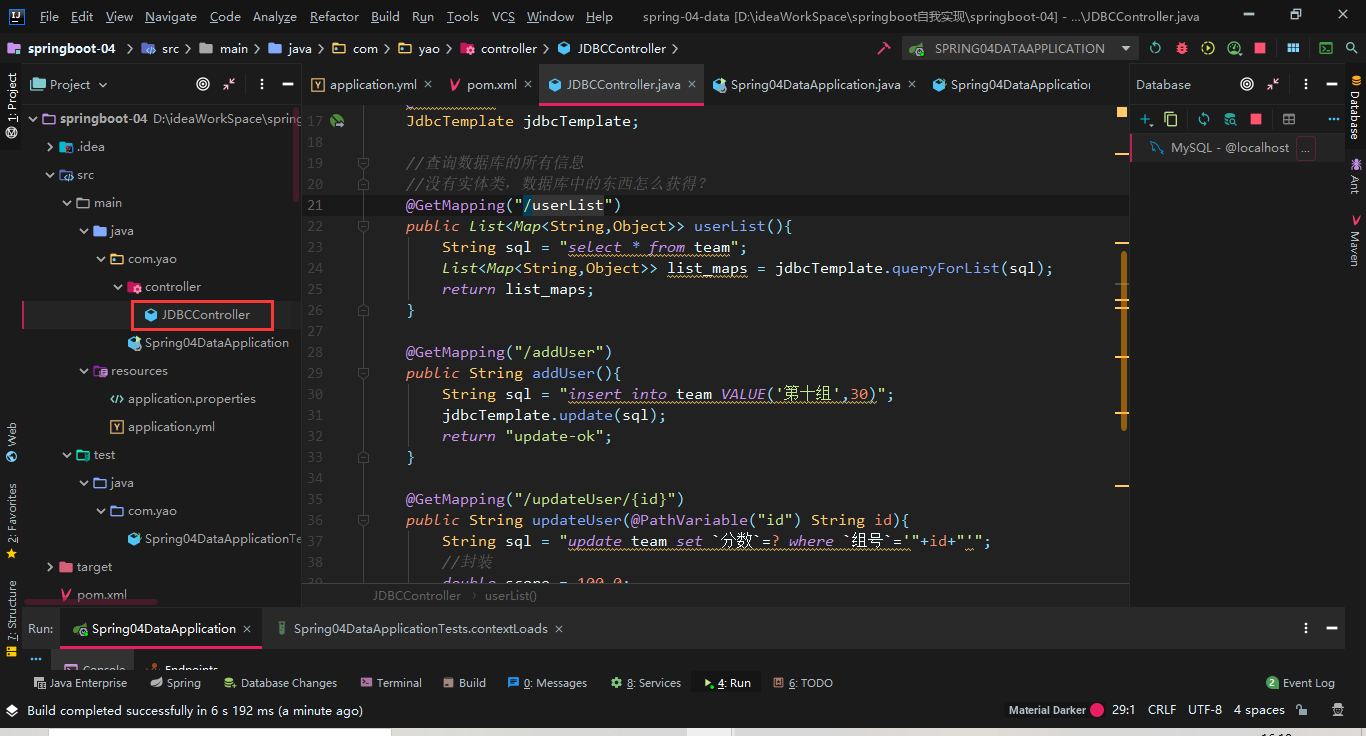Screen dimensions: 1366x736
Task: Toggle the Maven side tool button
Action: coord(1354,241)
